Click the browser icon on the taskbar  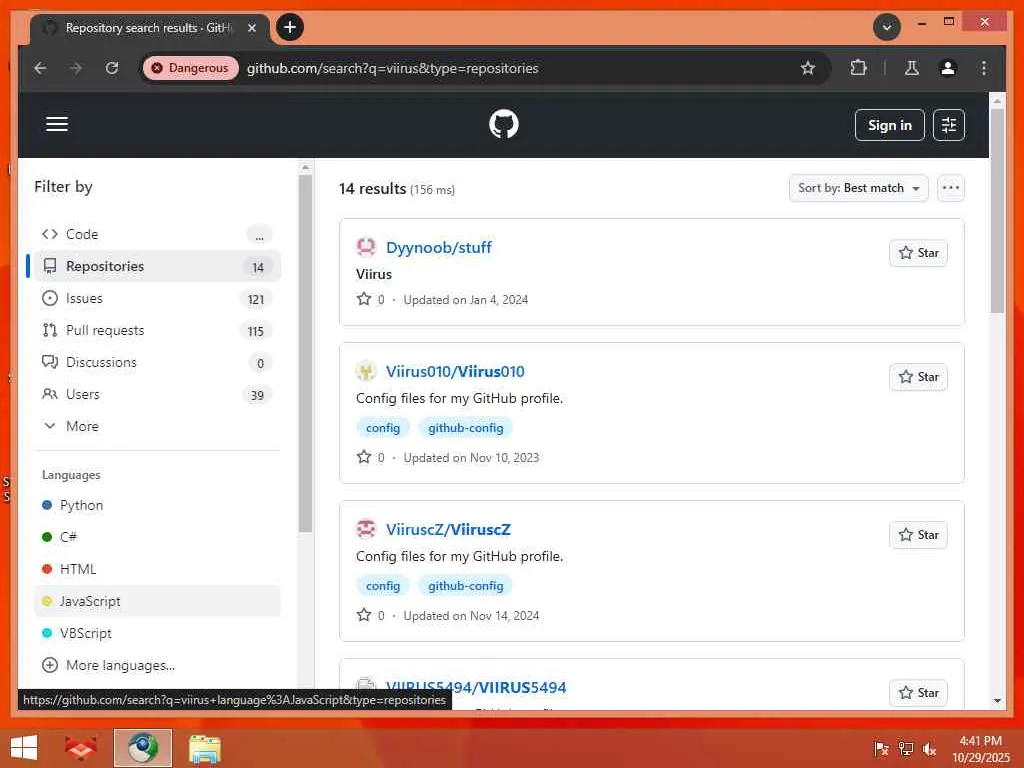click(x=142, y=748)
